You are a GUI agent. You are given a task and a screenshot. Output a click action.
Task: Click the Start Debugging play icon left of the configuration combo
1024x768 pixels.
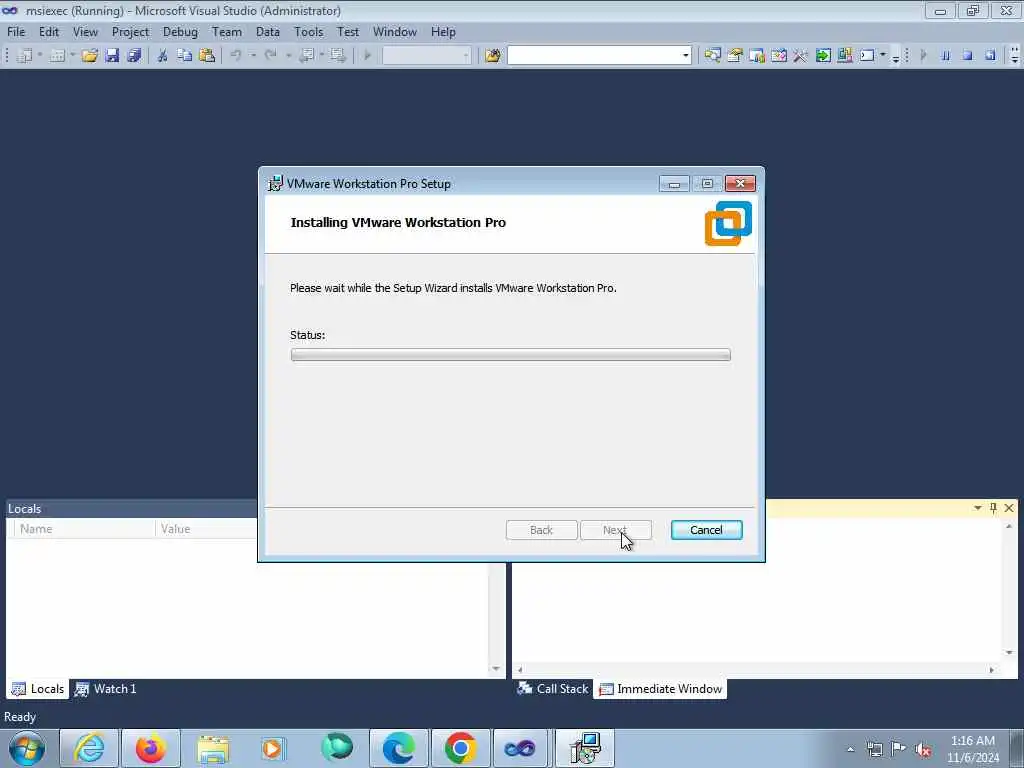[367, 56]
